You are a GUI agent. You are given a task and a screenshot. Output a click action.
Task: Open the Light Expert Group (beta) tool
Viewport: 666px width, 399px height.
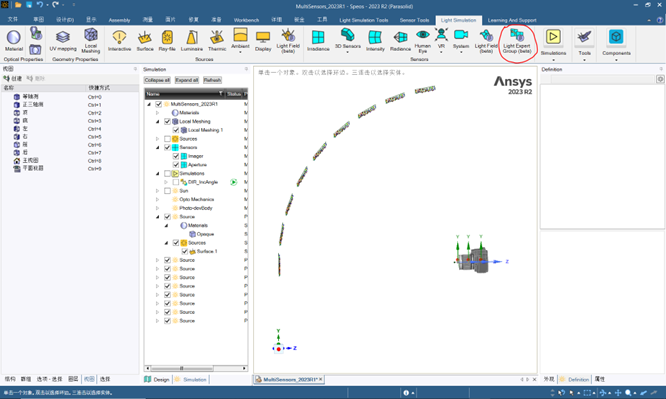516,42
